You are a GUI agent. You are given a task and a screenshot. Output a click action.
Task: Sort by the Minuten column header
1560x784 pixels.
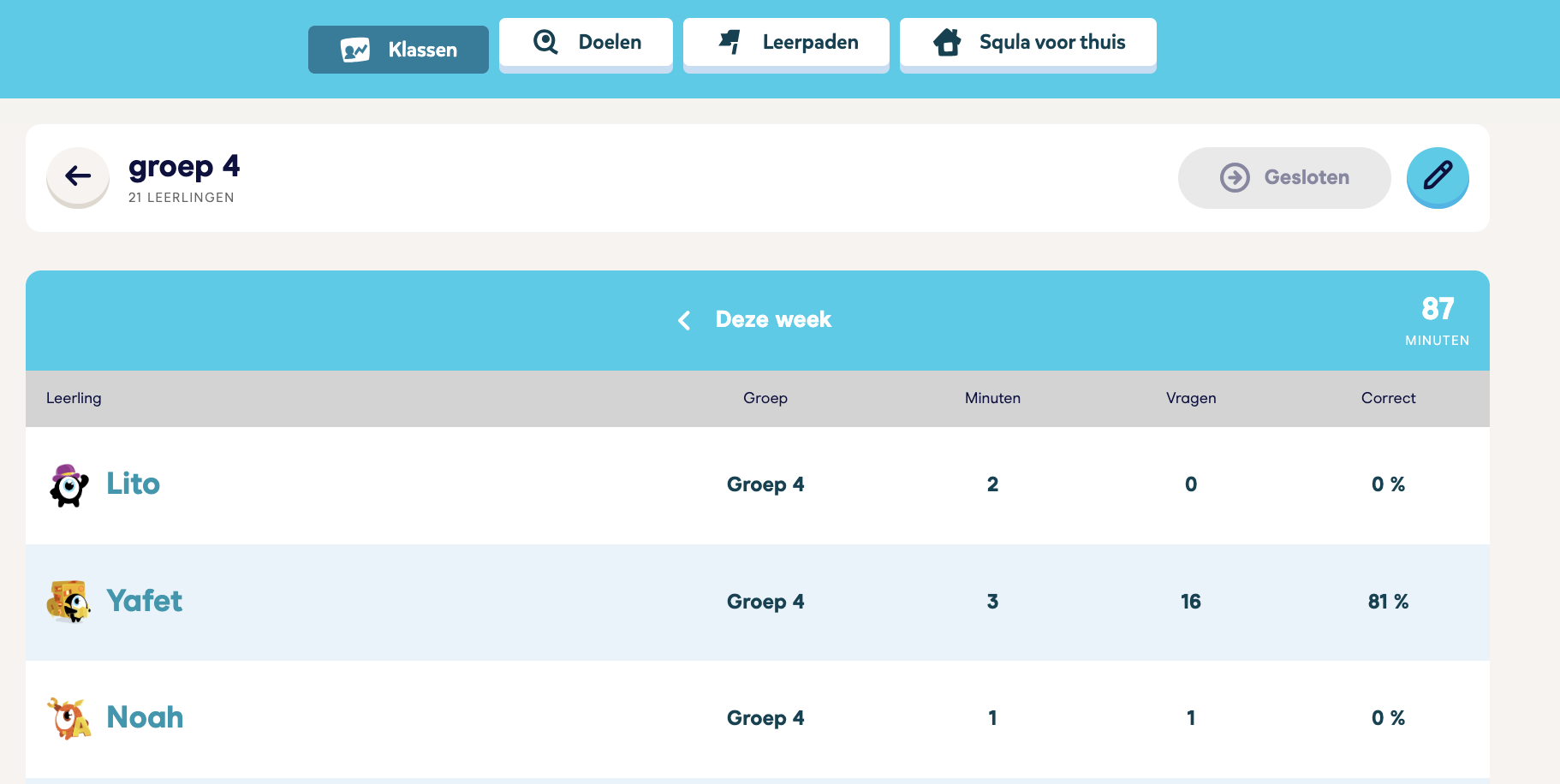point(992,398)
